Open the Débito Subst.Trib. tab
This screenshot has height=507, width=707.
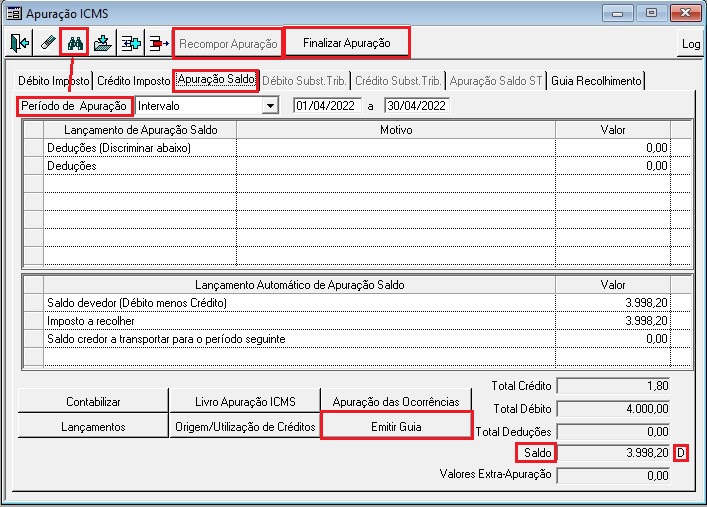[304, 81]
